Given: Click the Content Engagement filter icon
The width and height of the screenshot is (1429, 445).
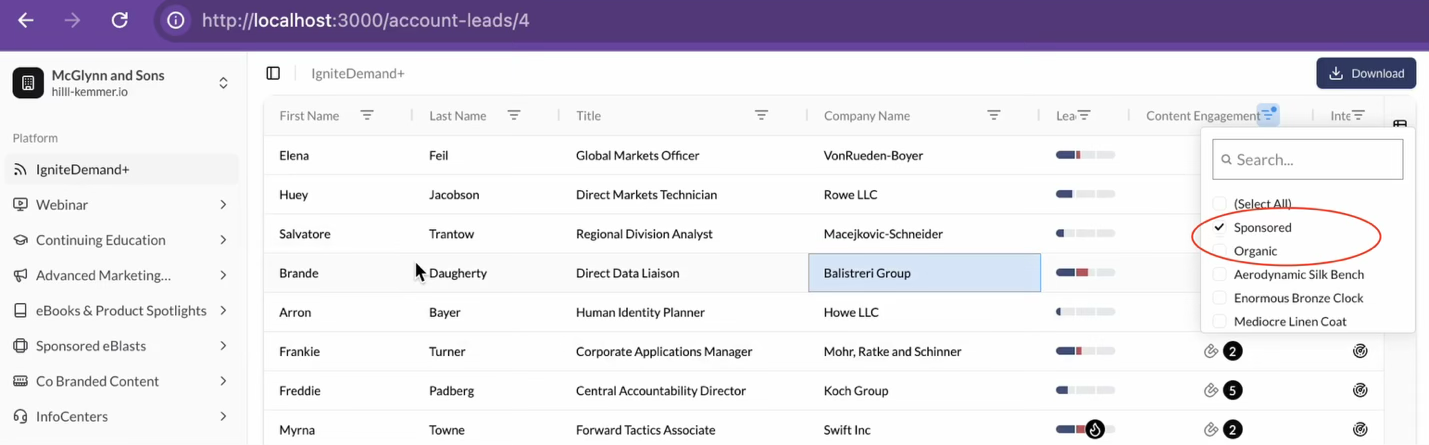Looking at the screenshot, I should 1268,115.
